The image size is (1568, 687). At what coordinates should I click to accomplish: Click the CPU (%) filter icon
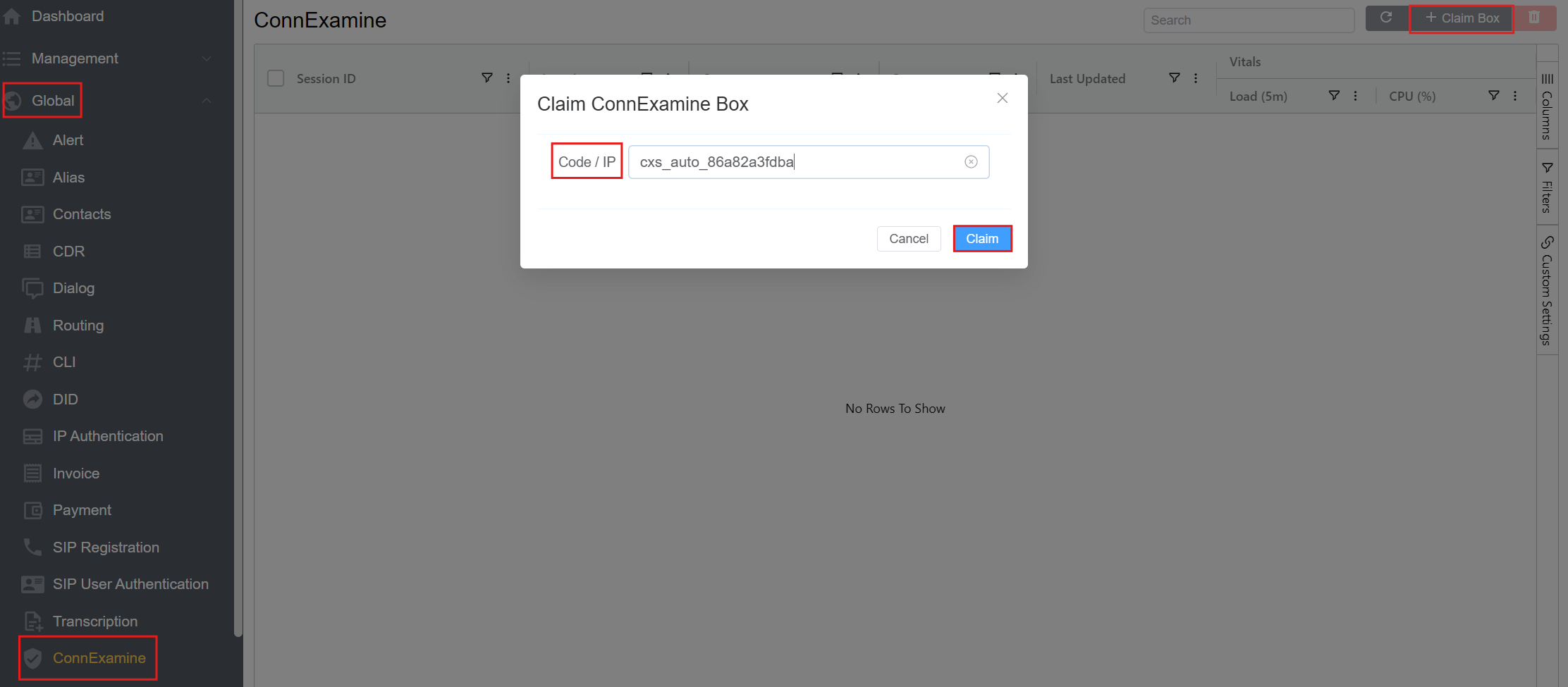point(1493,95)
